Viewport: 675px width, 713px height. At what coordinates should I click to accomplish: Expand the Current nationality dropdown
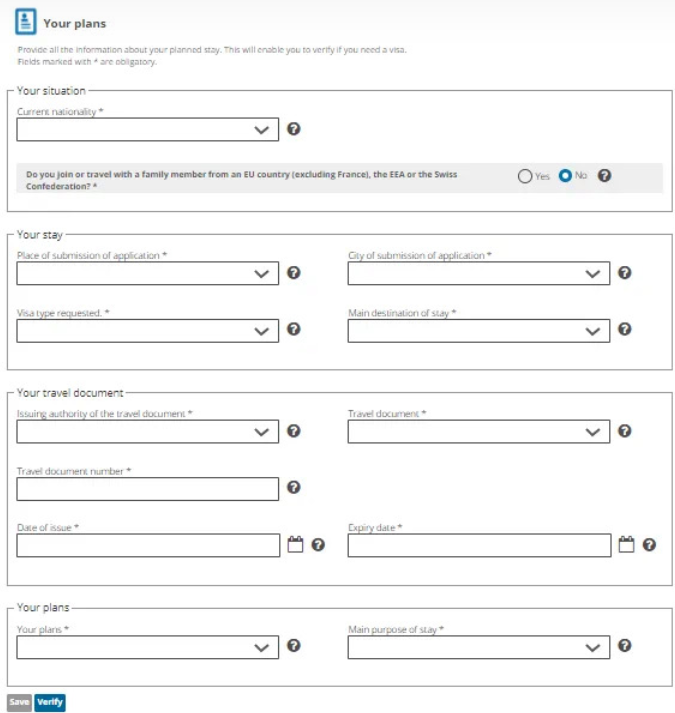pyautogui.click(x=147, y=130)
